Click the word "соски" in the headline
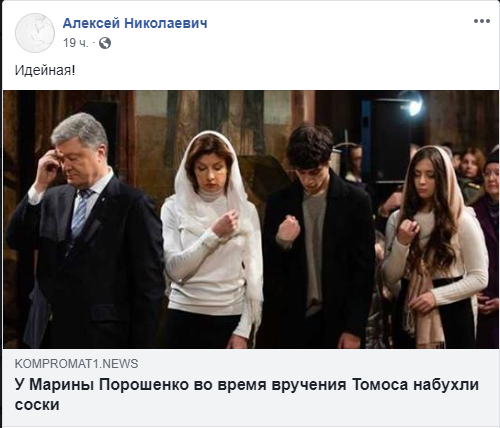Image resolution: width=500 pixels, height=428 pixels. (x=37, y=405)
